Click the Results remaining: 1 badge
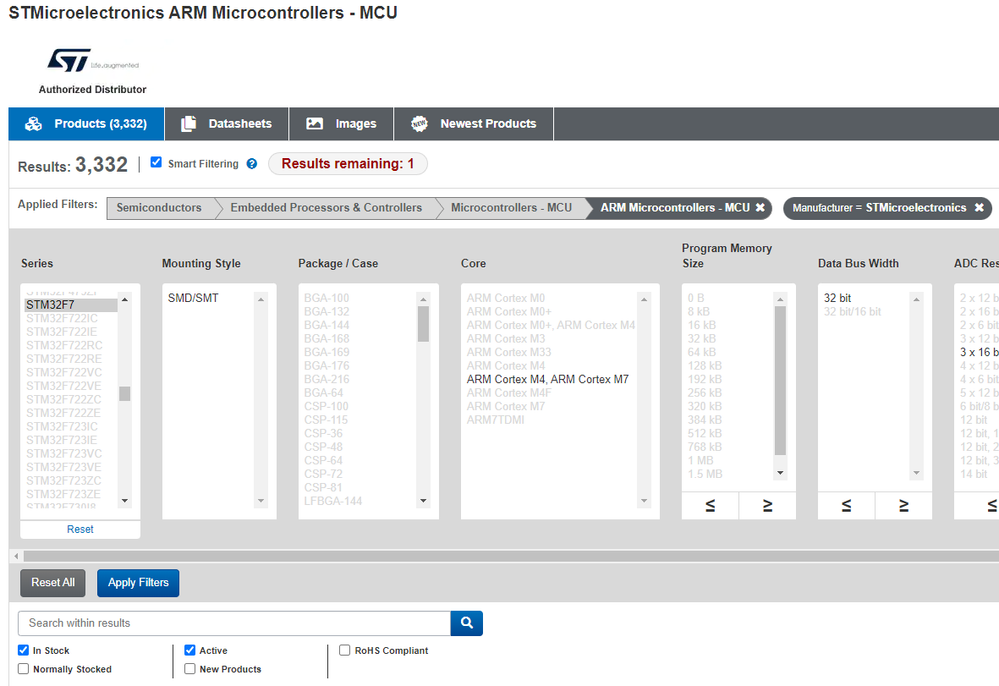This screenshot has width=999, height=686. pos(348,164)
